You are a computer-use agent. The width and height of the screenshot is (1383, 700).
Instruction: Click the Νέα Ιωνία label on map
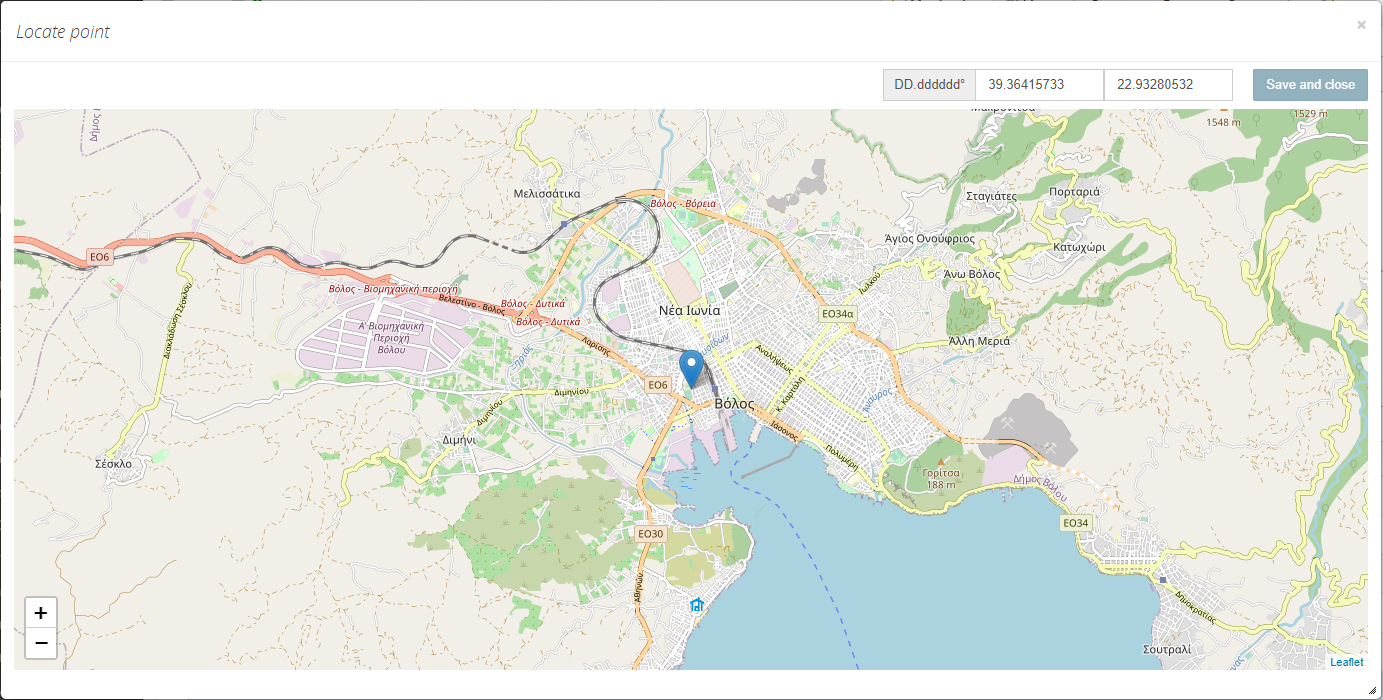689,311
